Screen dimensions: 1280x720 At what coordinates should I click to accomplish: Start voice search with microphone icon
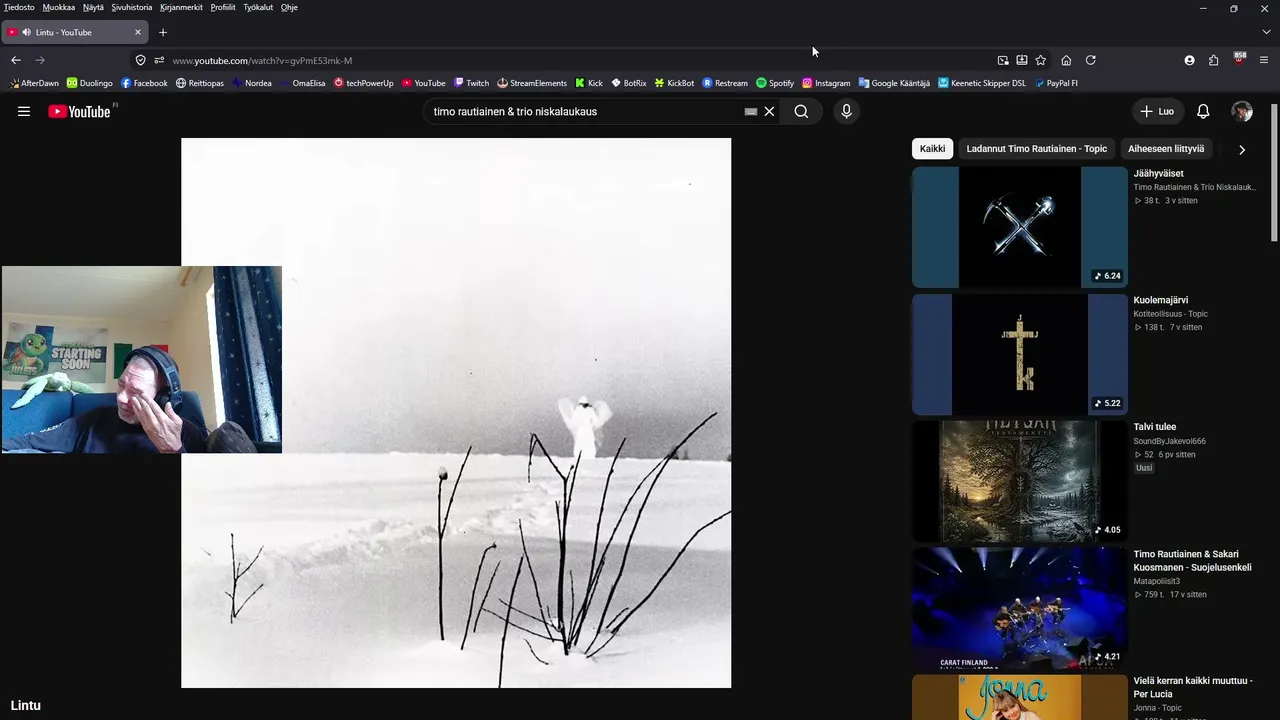[x=846, y=111]
